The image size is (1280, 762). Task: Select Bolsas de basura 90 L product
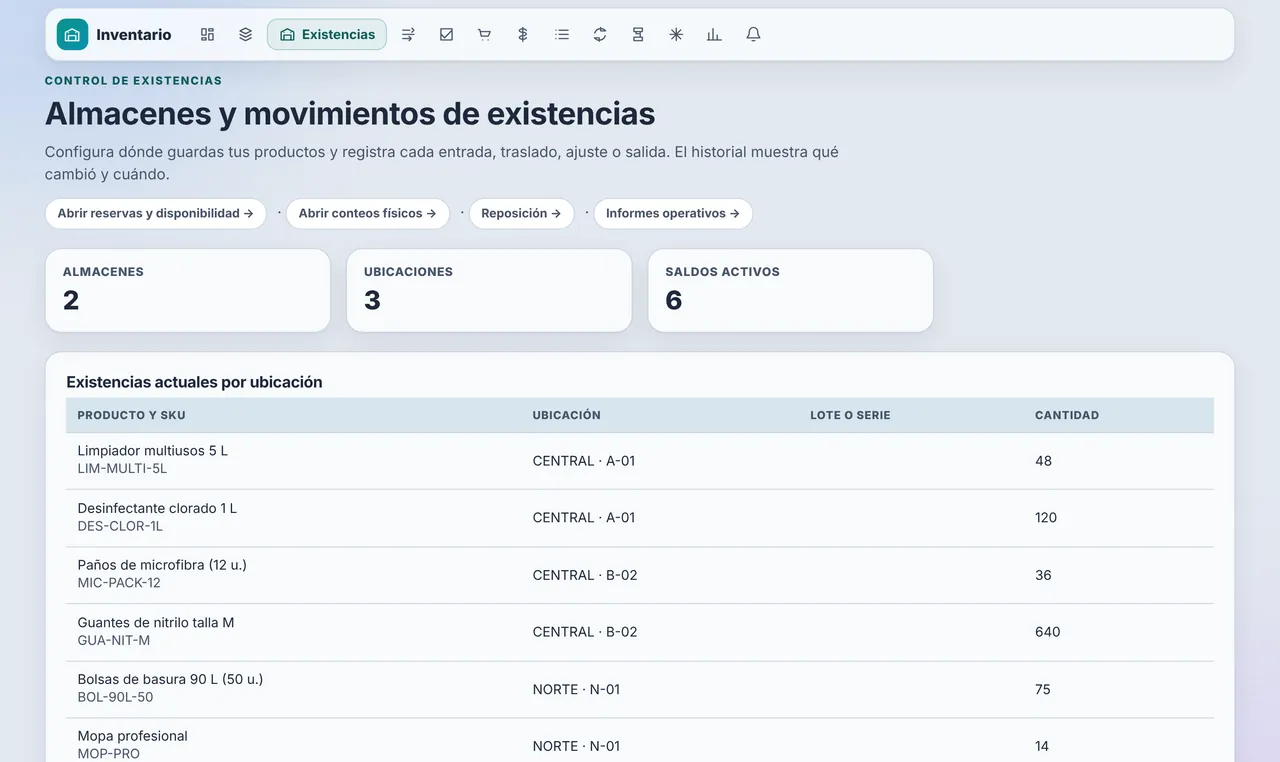tap(170, 679)
